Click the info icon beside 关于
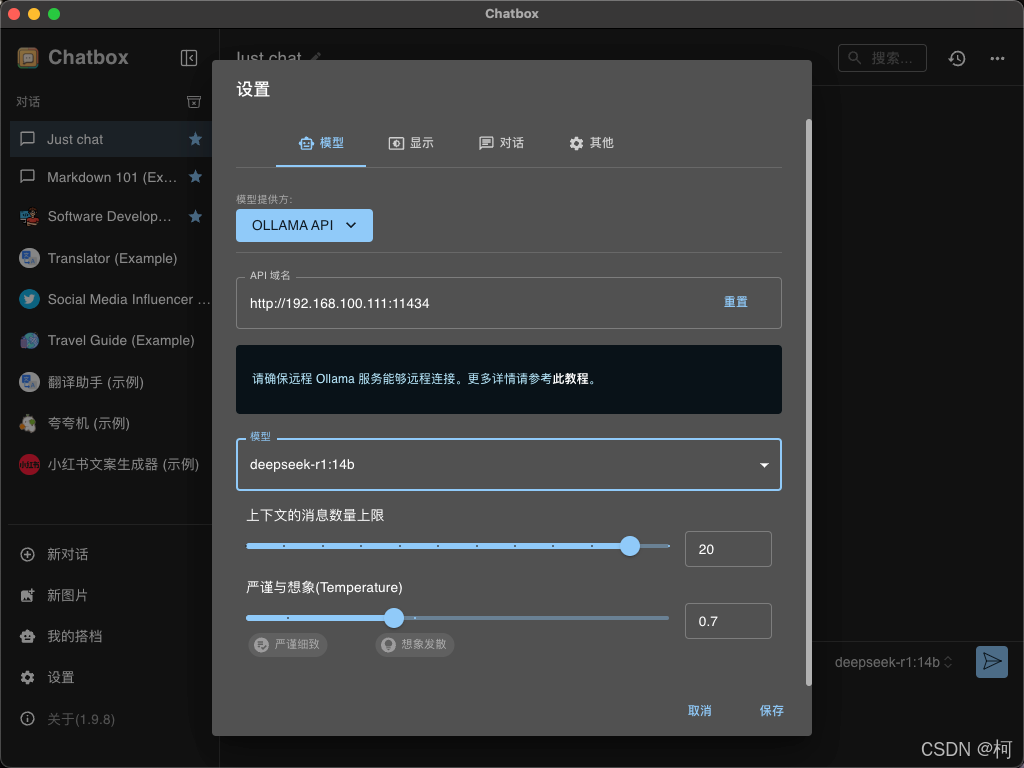1024x768 pixels. pyautogui.click(x=27, y=719)
